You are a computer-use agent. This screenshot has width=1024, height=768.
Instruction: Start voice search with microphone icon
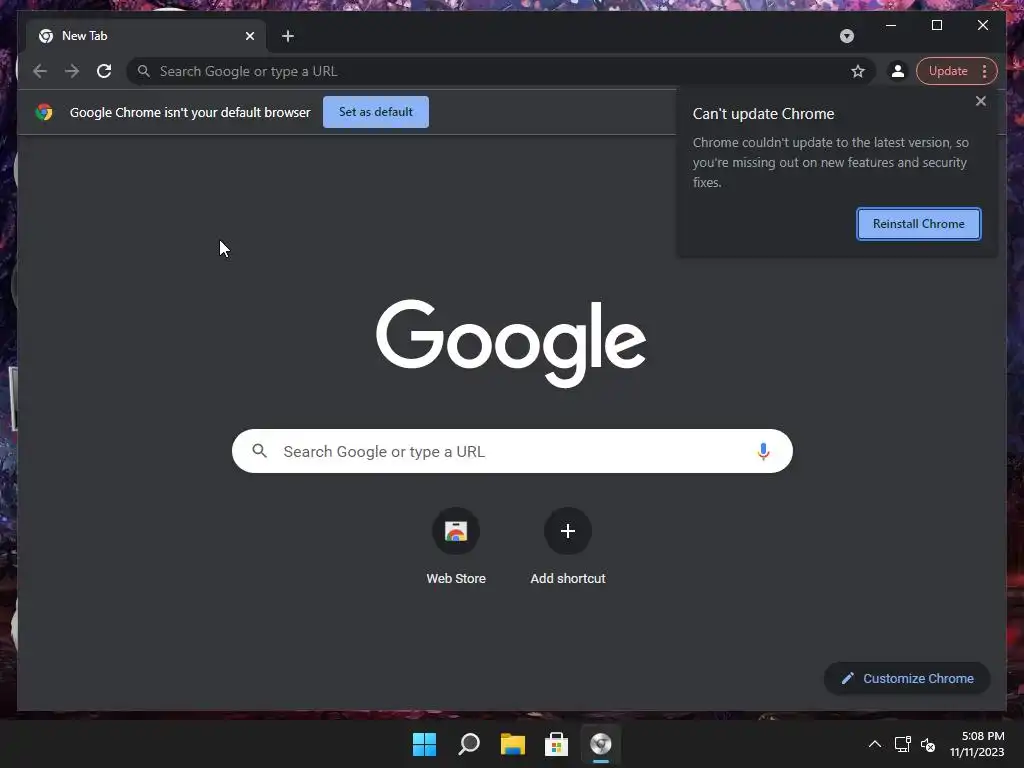click(x=763, y=451)
